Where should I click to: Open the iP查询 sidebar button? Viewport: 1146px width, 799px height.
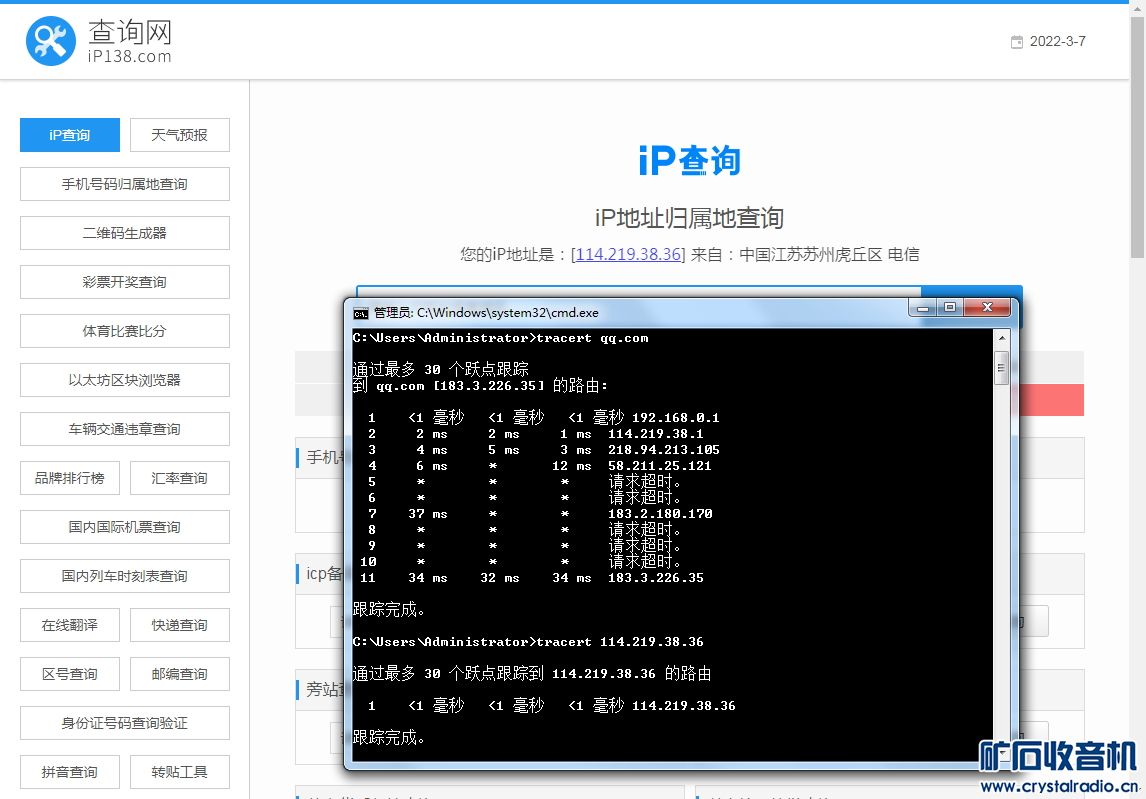69,135
